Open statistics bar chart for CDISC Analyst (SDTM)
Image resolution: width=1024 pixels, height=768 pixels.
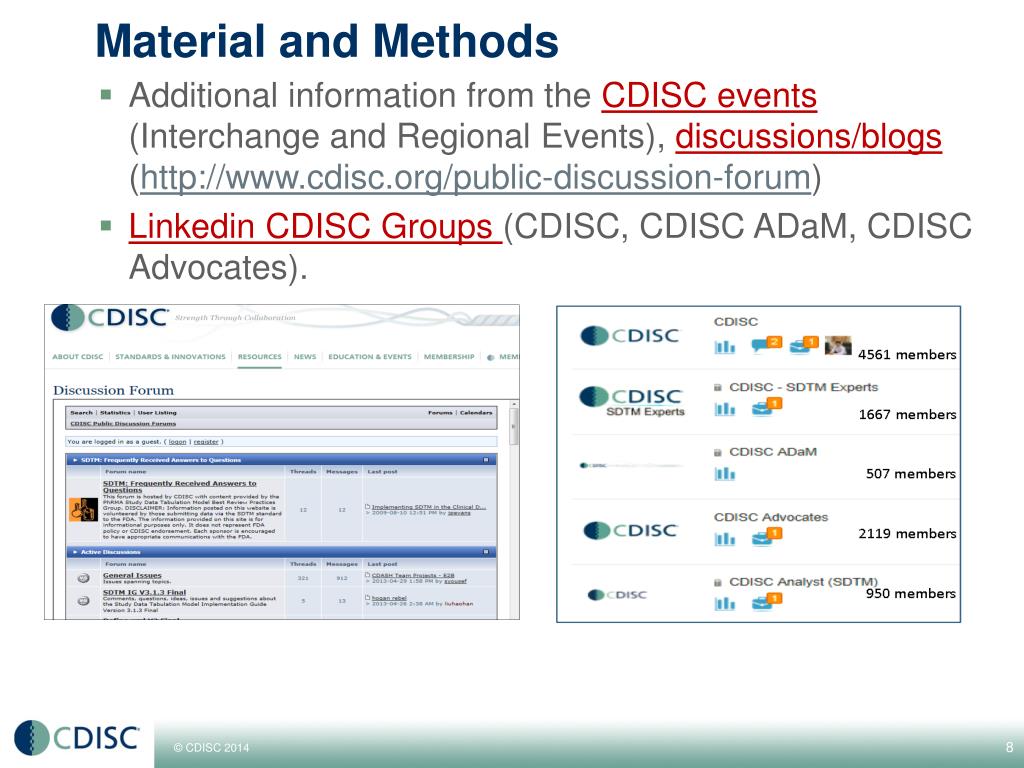click(x=724, y=603)
